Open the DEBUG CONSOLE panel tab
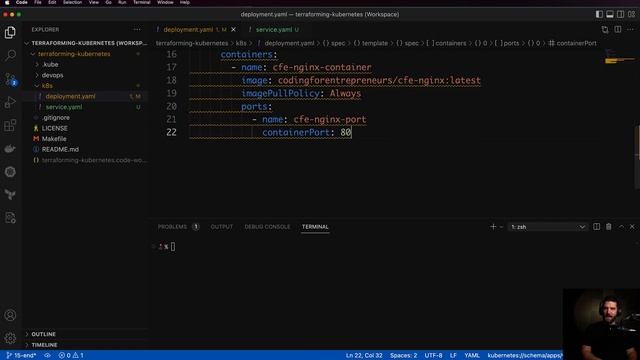This screenshot has width=640, height=360. tap(267, 227)
